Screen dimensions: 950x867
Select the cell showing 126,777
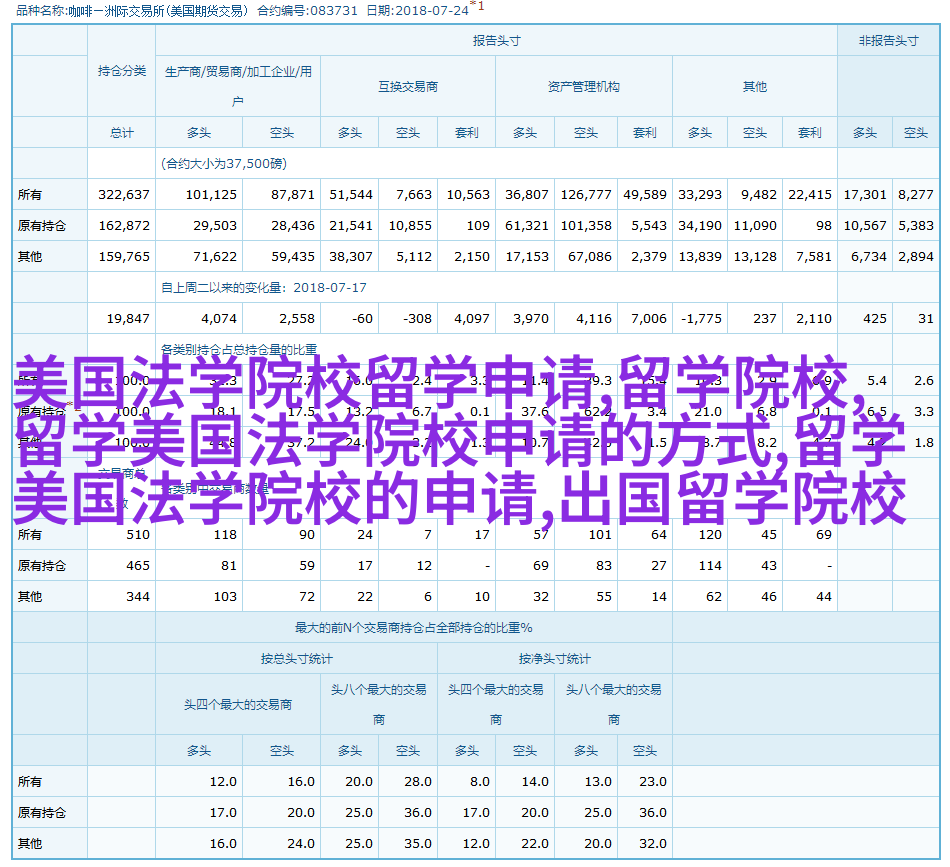[x=586, y=195]
